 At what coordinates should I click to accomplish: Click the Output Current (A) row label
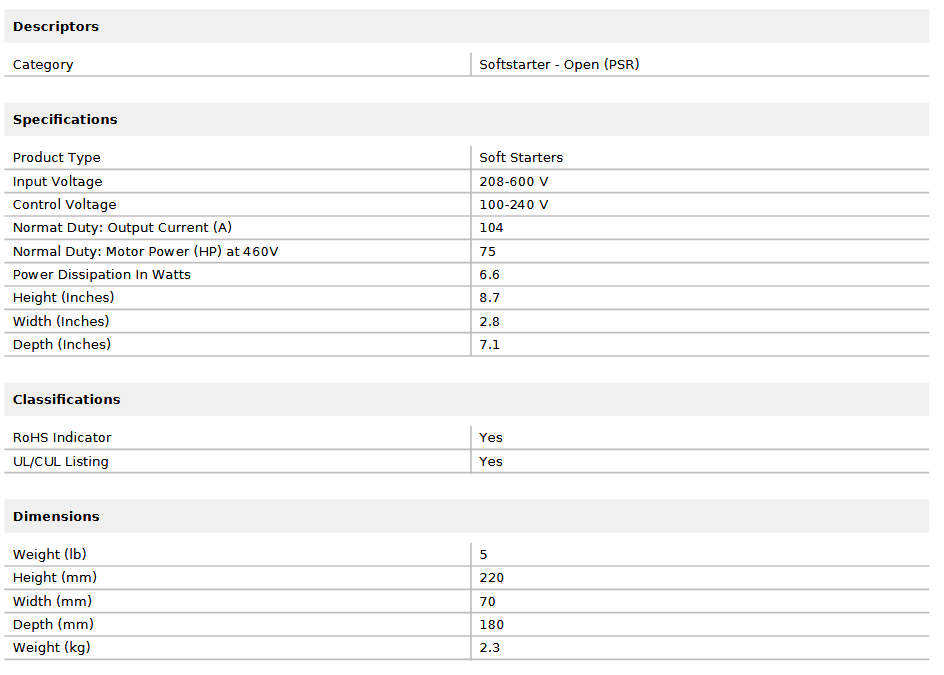tap(122, 227)
